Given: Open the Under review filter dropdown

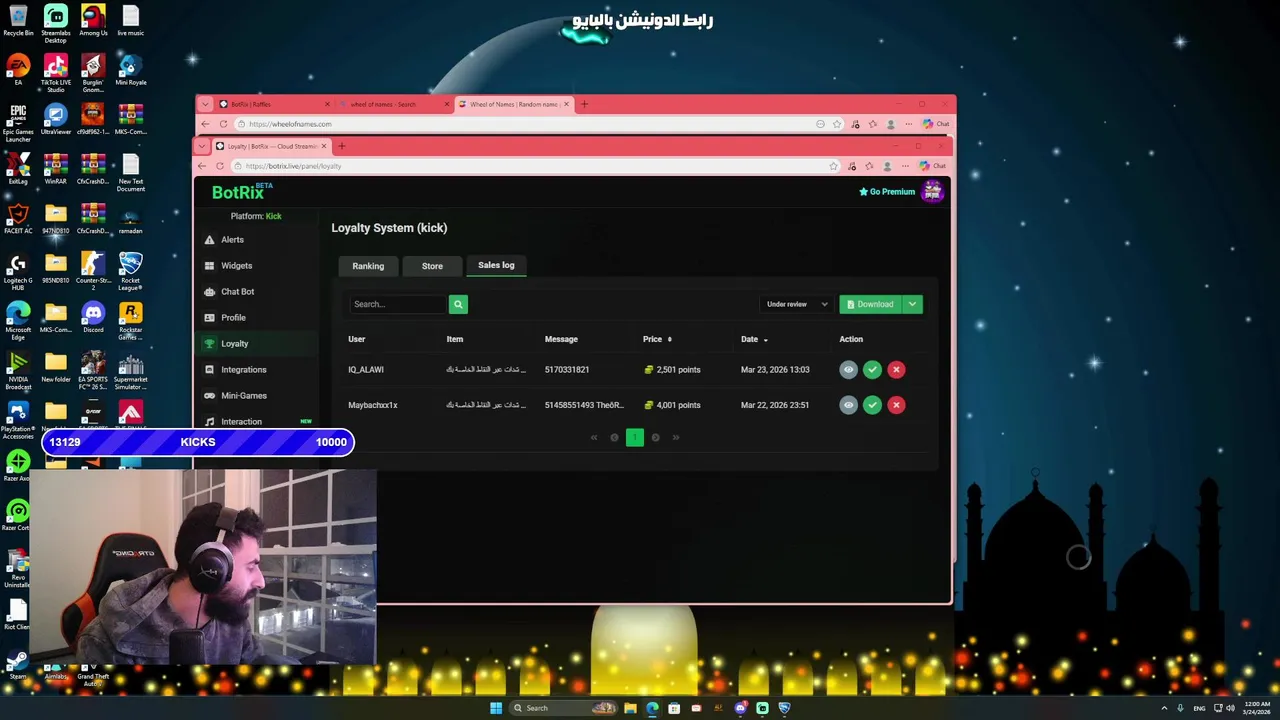Looking at the screenshot, I should (797, 304).
